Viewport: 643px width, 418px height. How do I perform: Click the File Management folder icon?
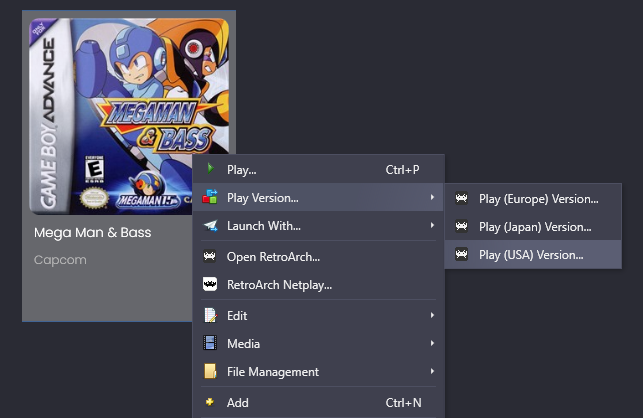click(210, 371)
